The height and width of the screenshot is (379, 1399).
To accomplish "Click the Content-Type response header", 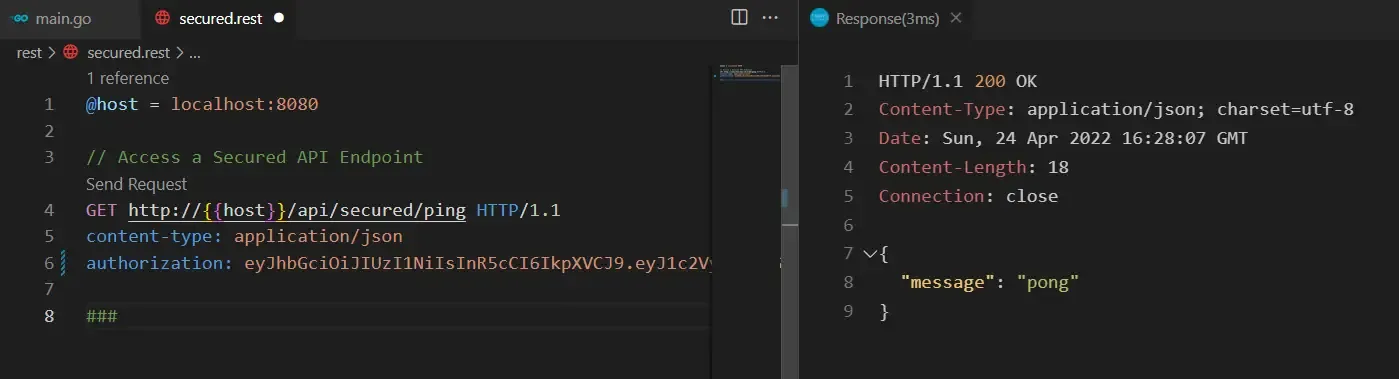I will point(1116,109).
